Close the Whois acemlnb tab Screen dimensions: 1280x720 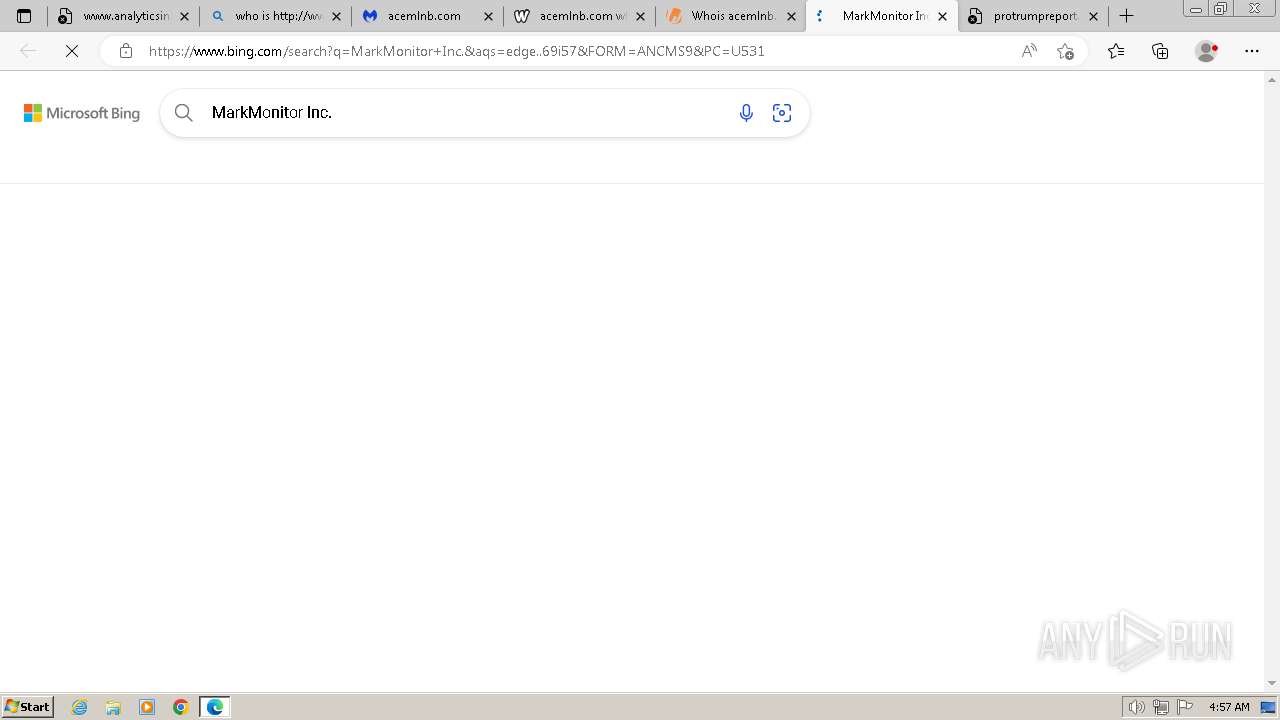click(x=792, y=16)
